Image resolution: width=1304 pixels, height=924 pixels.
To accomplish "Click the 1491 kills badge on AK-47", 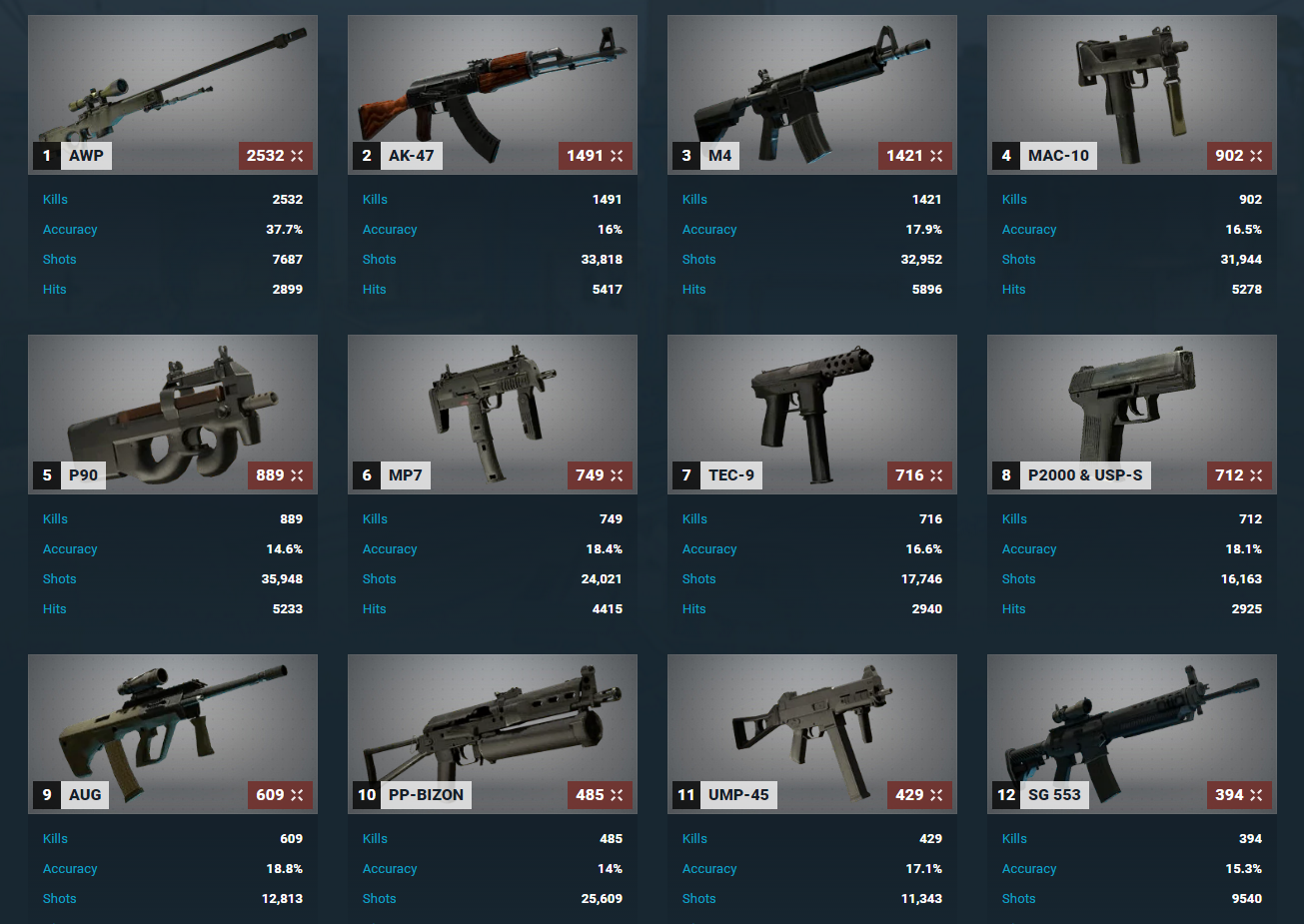I will (595, 156).
